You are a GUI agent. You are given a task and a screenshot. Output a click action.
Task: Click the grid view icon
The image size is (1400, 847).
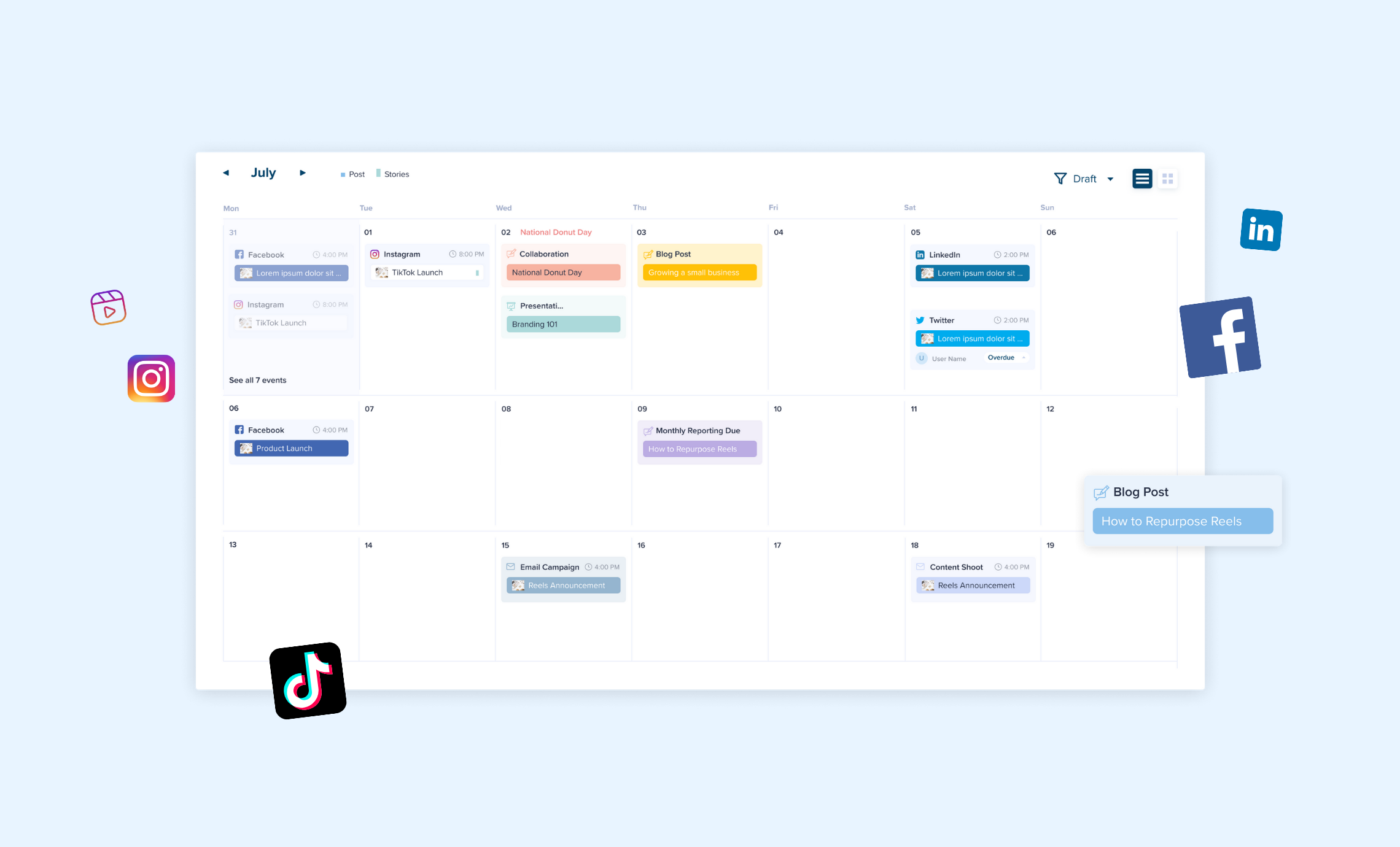click(1168, 178)
